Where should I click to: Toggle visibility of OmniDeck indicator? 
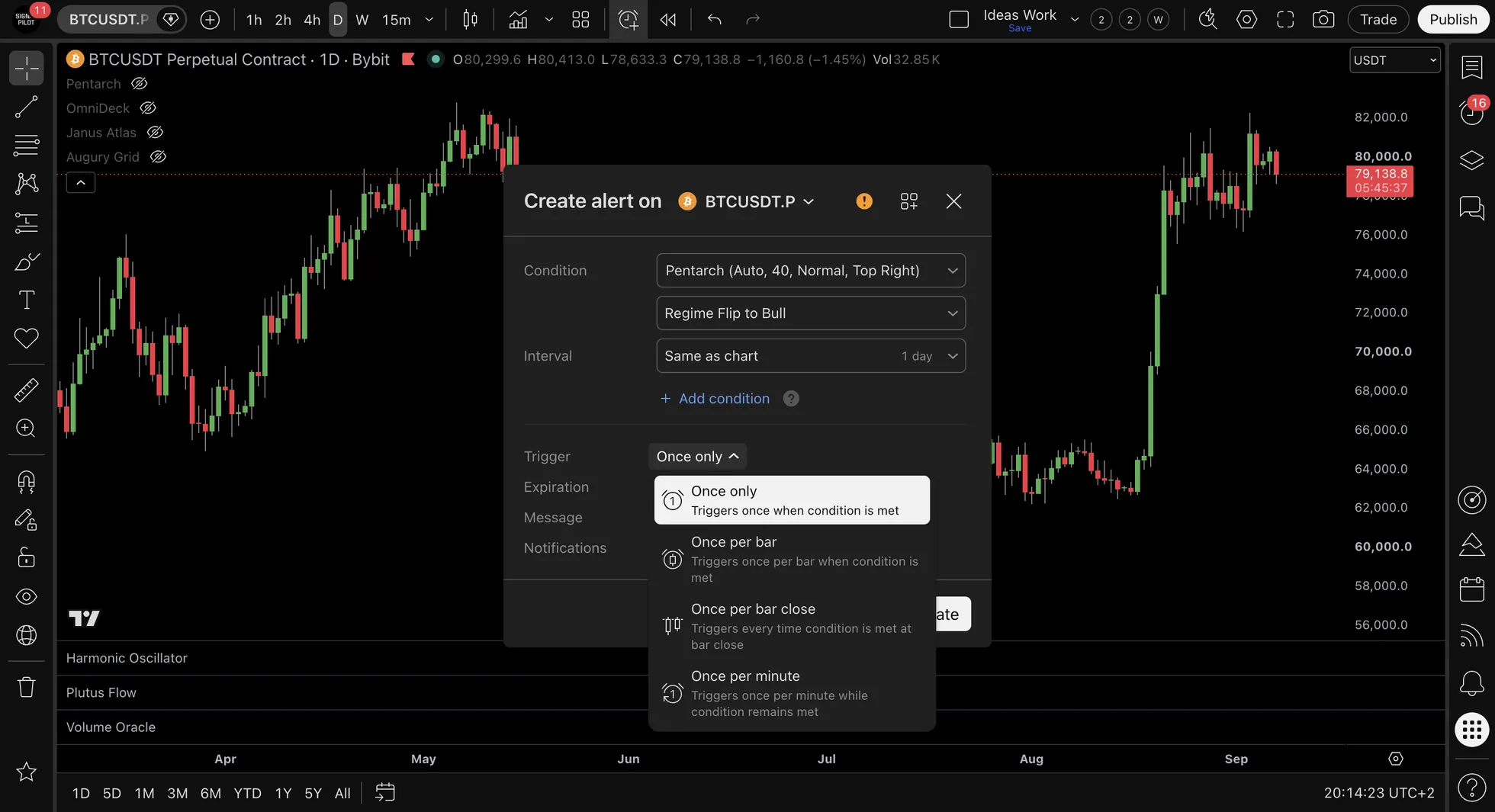pos(148,108)
